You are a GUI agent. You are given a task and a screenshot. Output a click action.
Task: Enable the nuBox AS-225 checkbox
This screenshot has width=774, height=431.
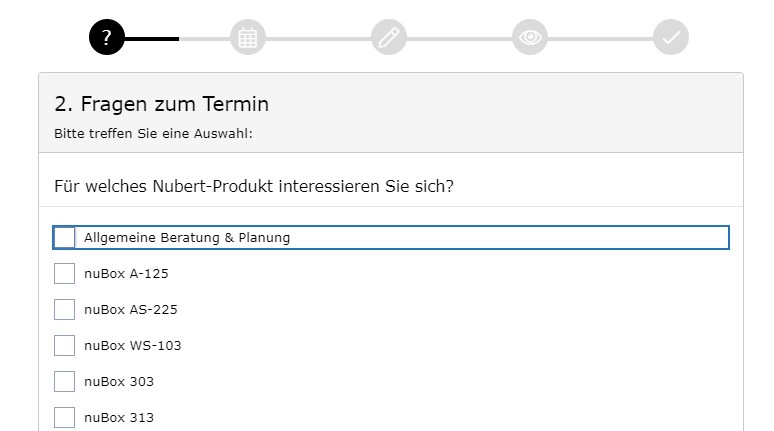pyautogui.click(x=64, y=309)
